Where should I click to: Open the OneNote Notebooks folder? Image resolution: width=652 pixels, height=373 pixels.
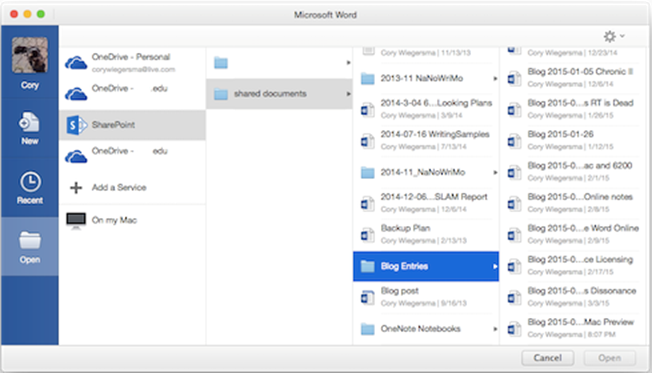[426, 329]
